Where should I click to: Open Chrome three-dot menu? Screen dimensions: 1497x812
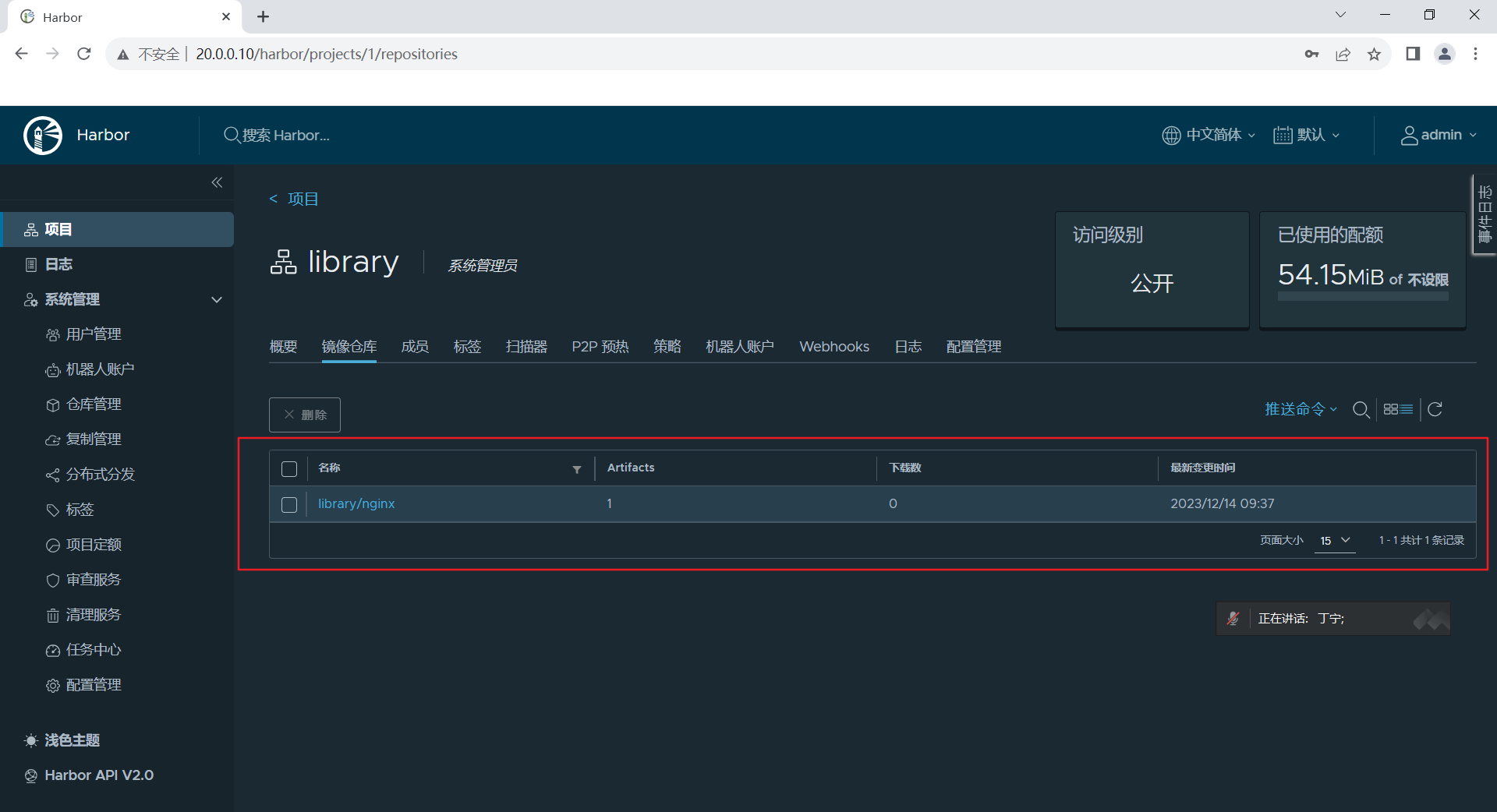pos(1475,54)
